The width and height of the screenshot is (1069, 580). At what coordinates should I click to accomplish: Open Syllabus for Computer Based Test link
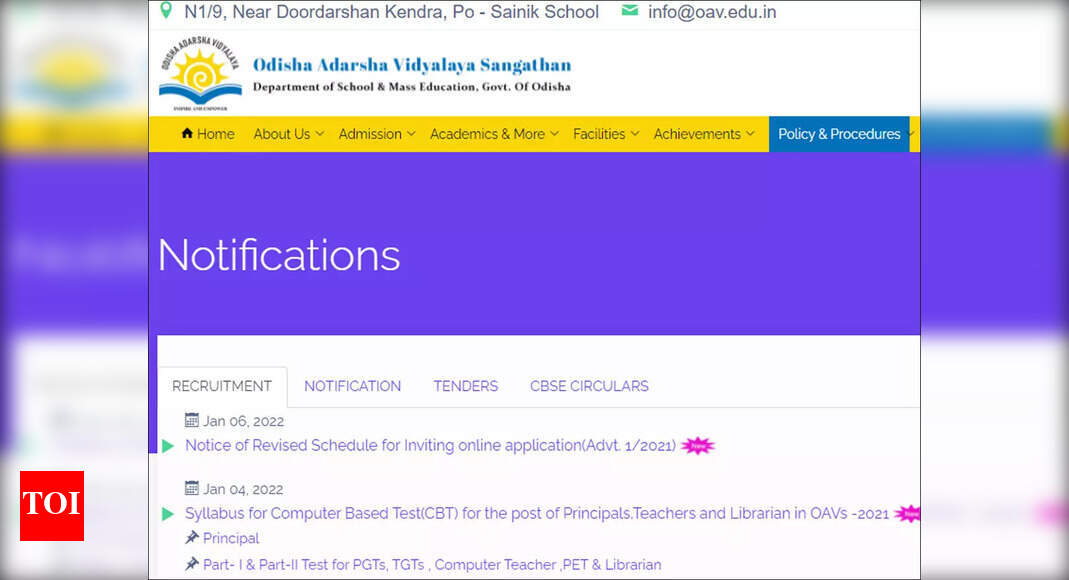[537, 513]
